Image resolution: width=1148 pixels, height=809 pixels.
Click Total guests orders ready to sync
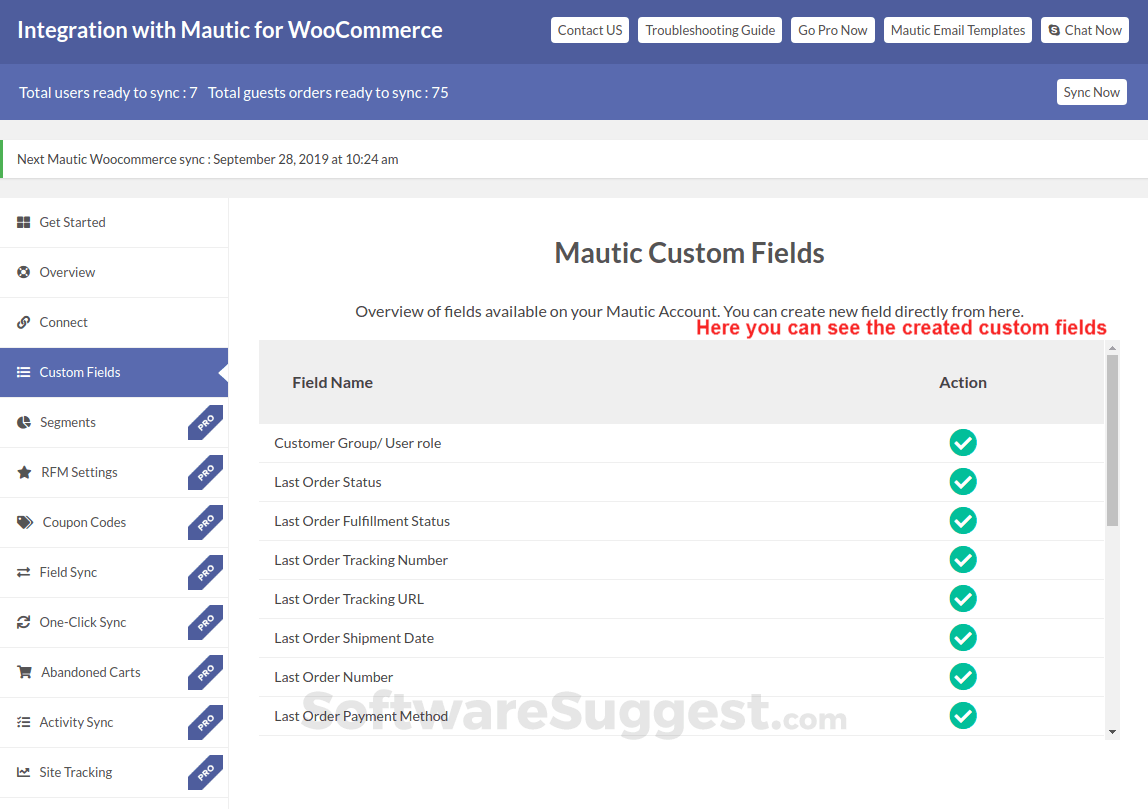pyautogui.click(x=328, y=93)
